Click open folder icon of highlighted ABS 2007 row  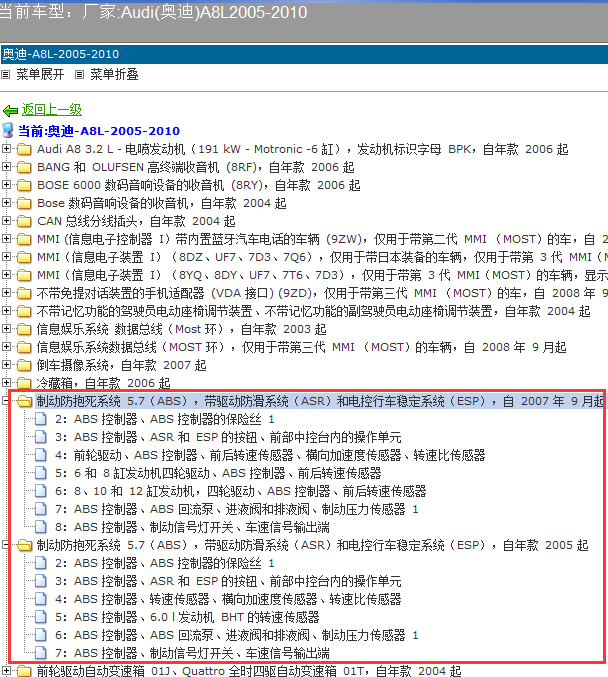coord(25,402)
